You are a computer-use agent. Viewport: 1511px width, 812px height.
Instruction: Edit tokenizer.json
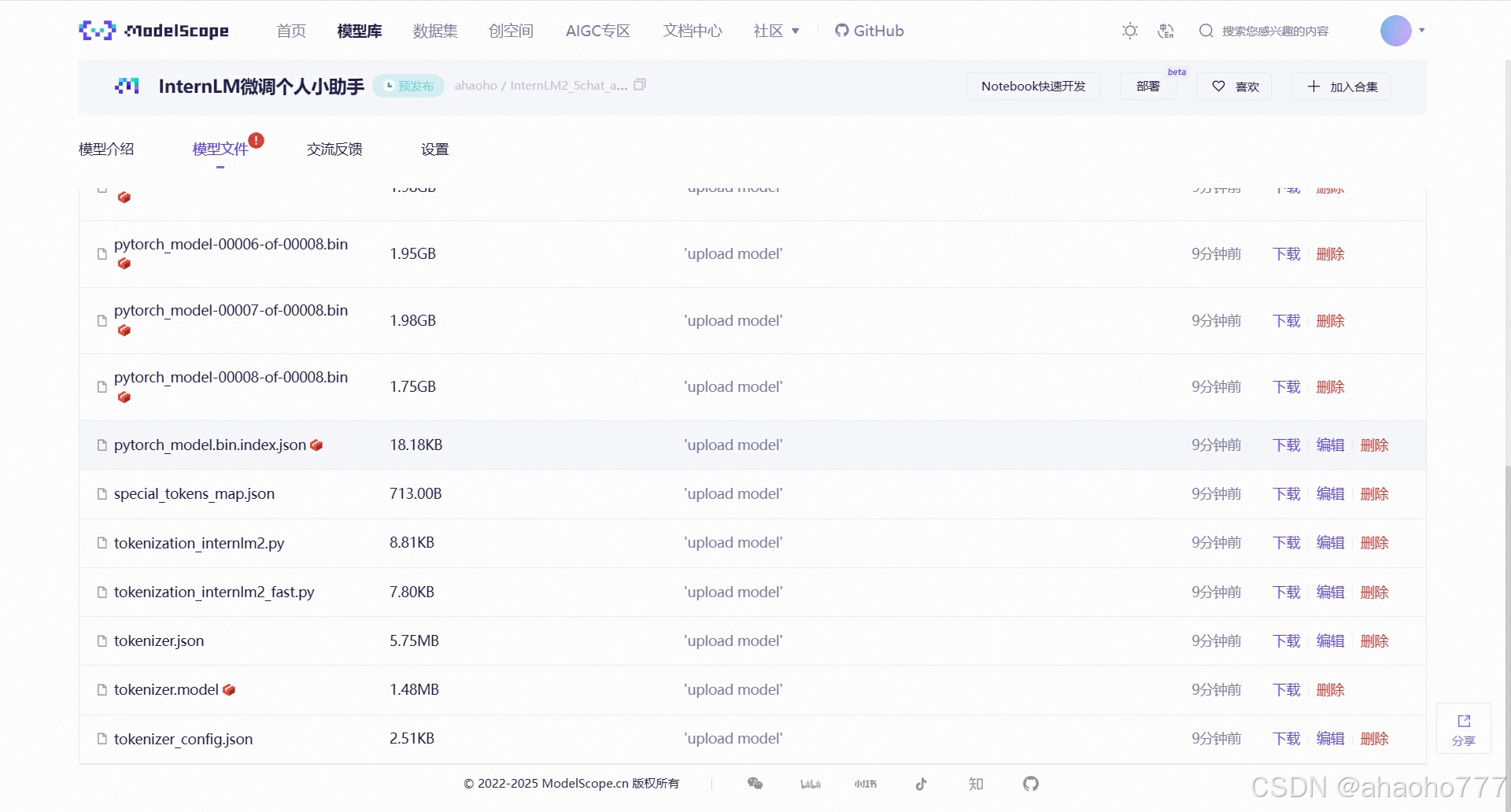(1331, 640)
